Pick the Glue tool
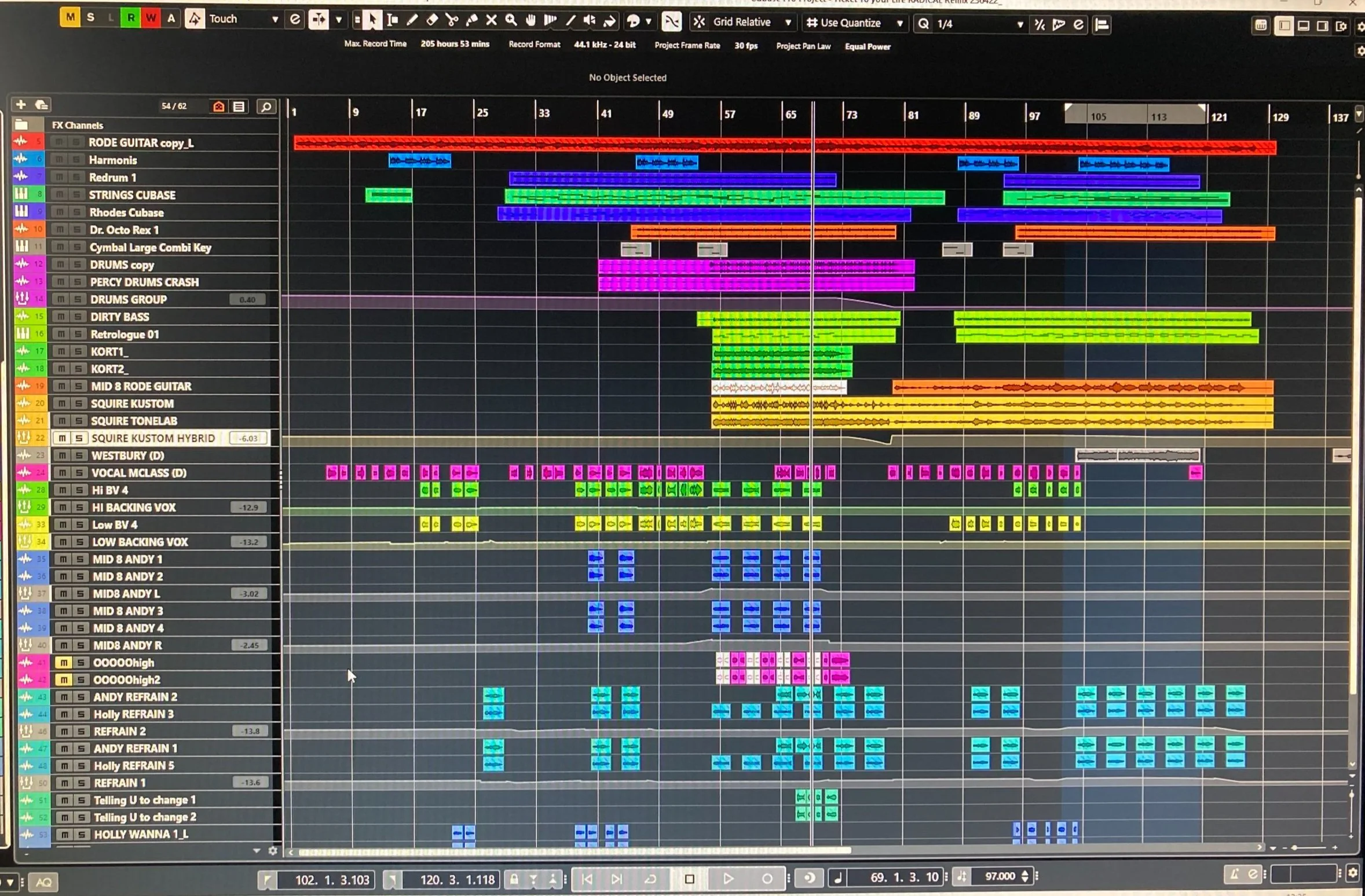Image resolution: width=1365 pixels, height=896 pixels. coord(472,21)
